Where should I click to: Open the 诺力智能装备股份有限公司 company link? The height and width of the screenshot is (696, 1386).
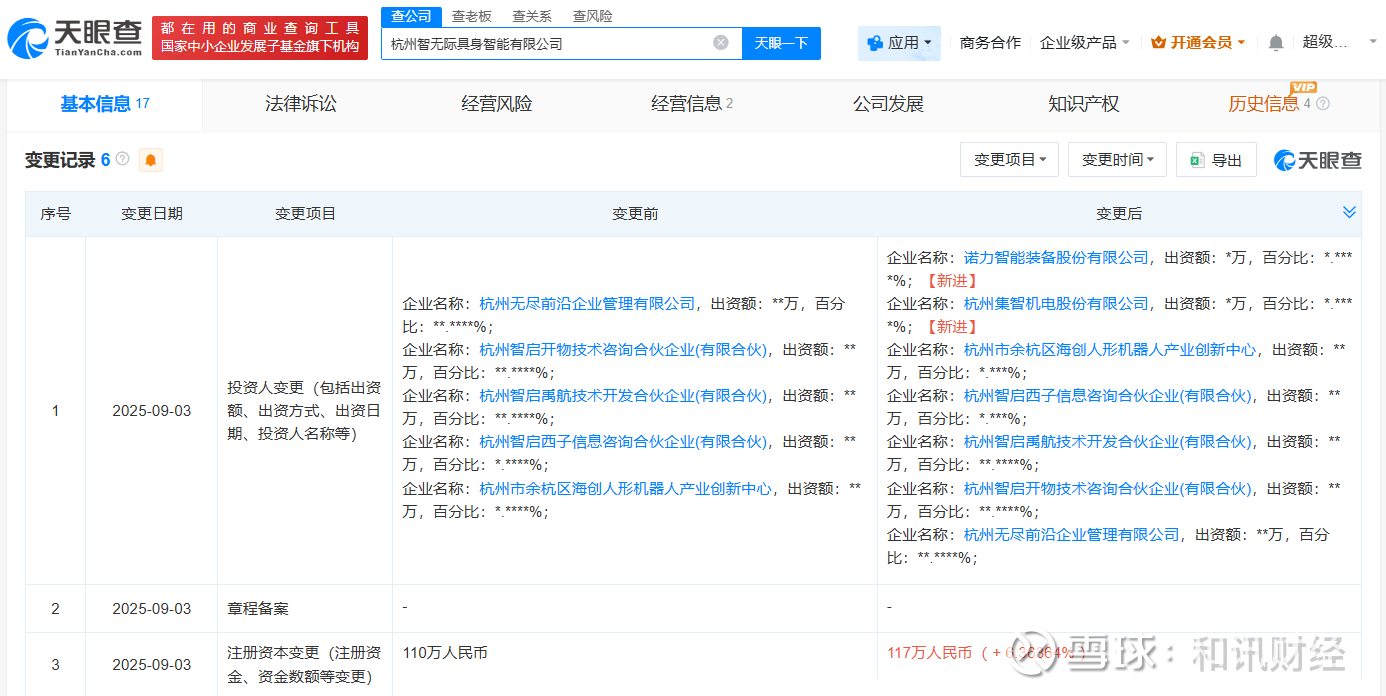pyautogui.click(x=1056, y=257)
